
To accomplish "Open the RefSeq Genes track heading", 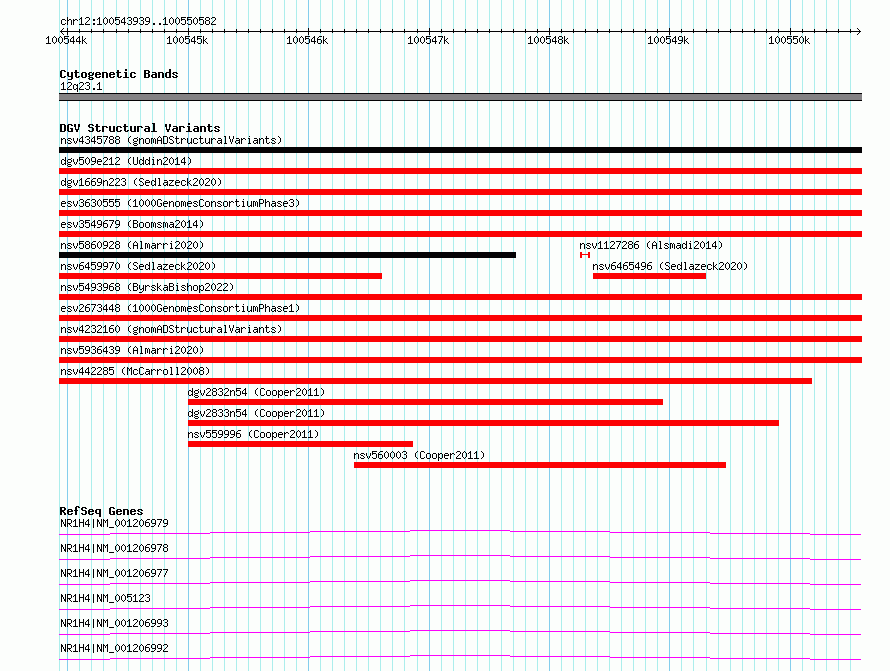I will click(101, 511).
